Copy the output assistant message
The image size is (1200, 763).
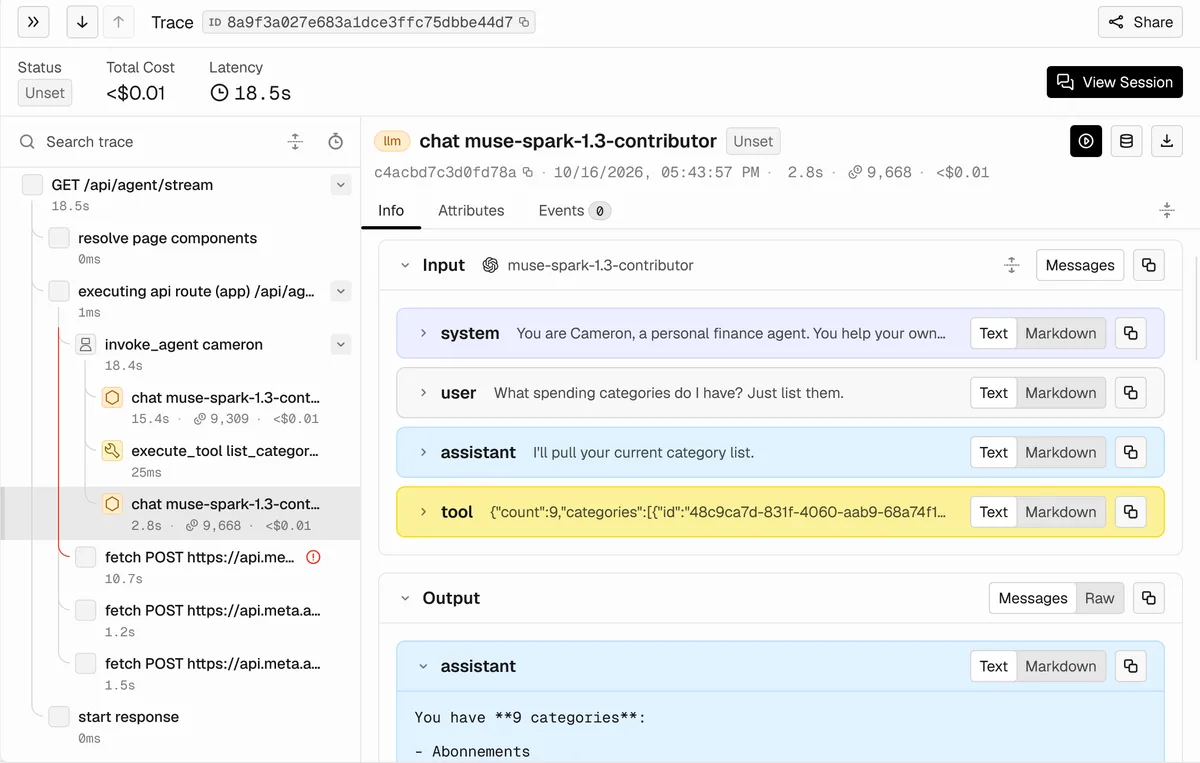[x=1131, y=666]
